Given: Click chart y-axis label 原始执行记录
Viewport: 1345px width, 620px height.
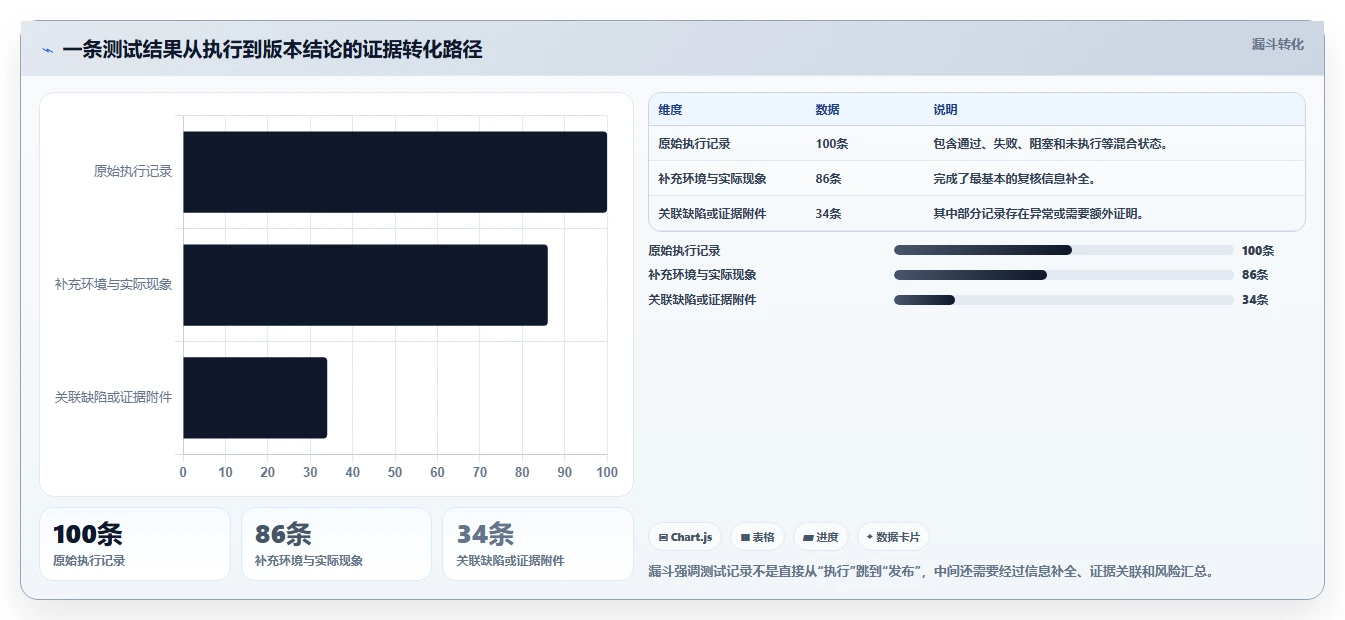Looking at the screenshot, I should tap(133, 172).
